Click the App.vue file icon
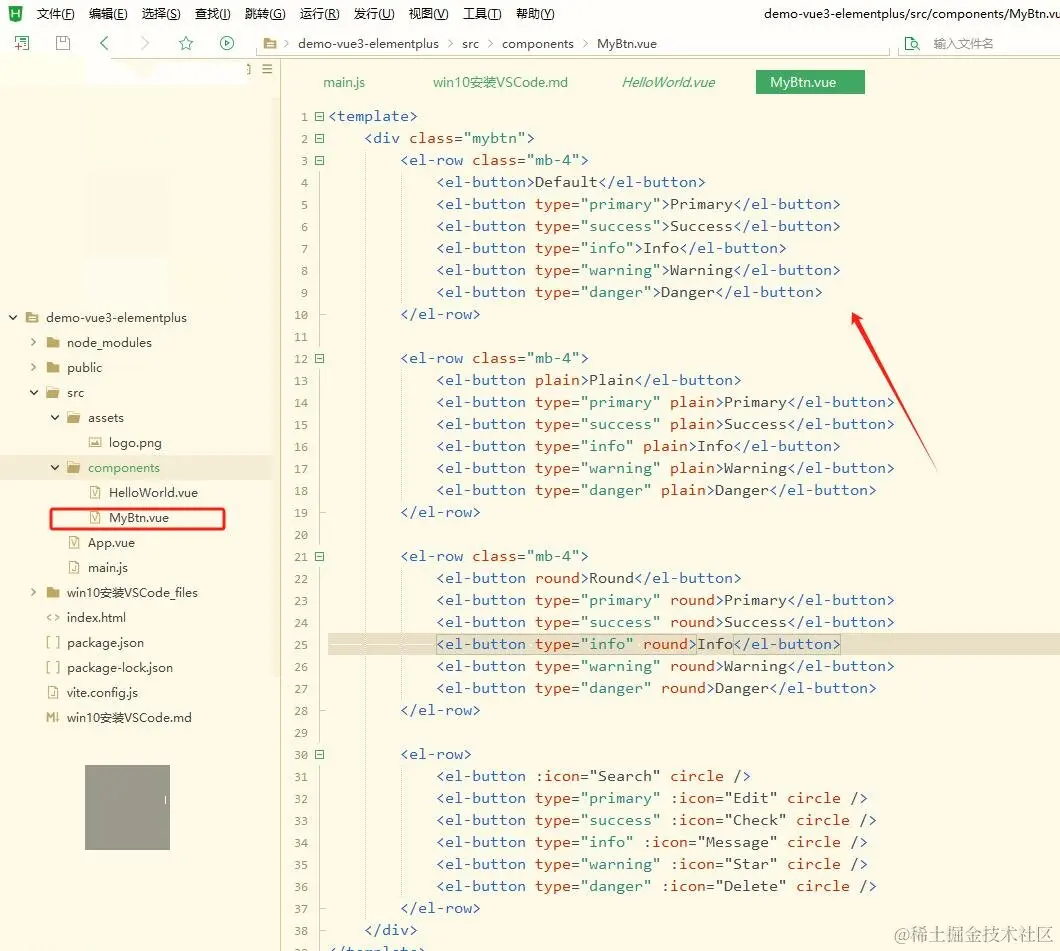 pos(74,542)
